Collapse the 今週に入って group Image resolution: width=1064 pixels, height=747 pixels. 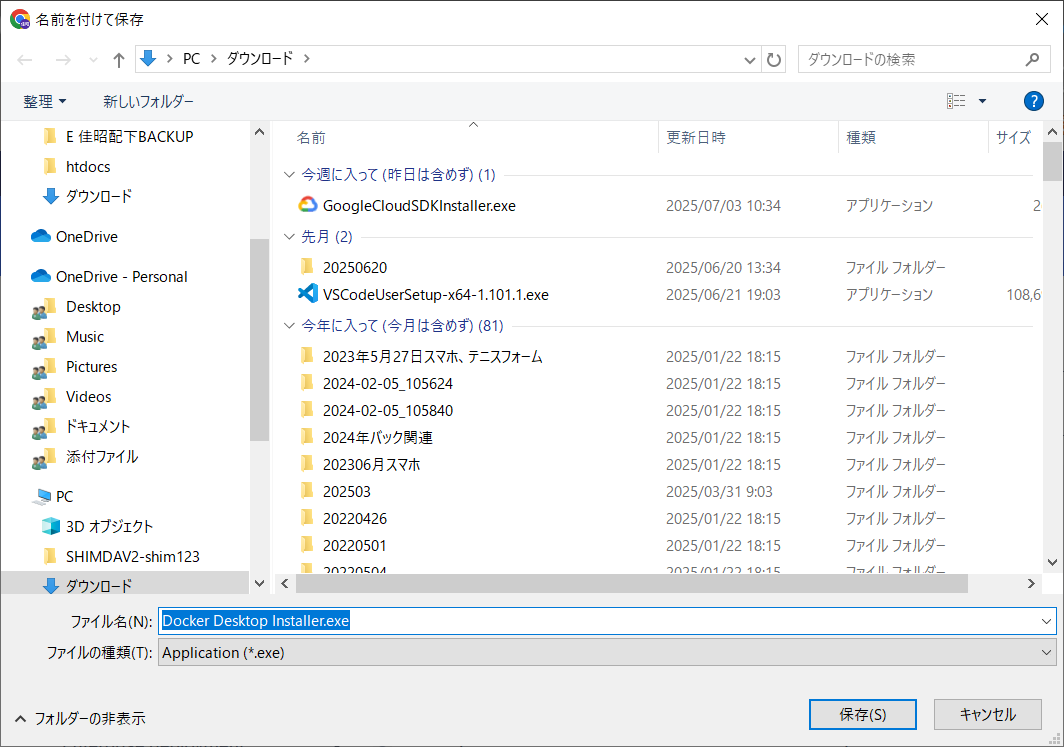(x=289, y=175)
